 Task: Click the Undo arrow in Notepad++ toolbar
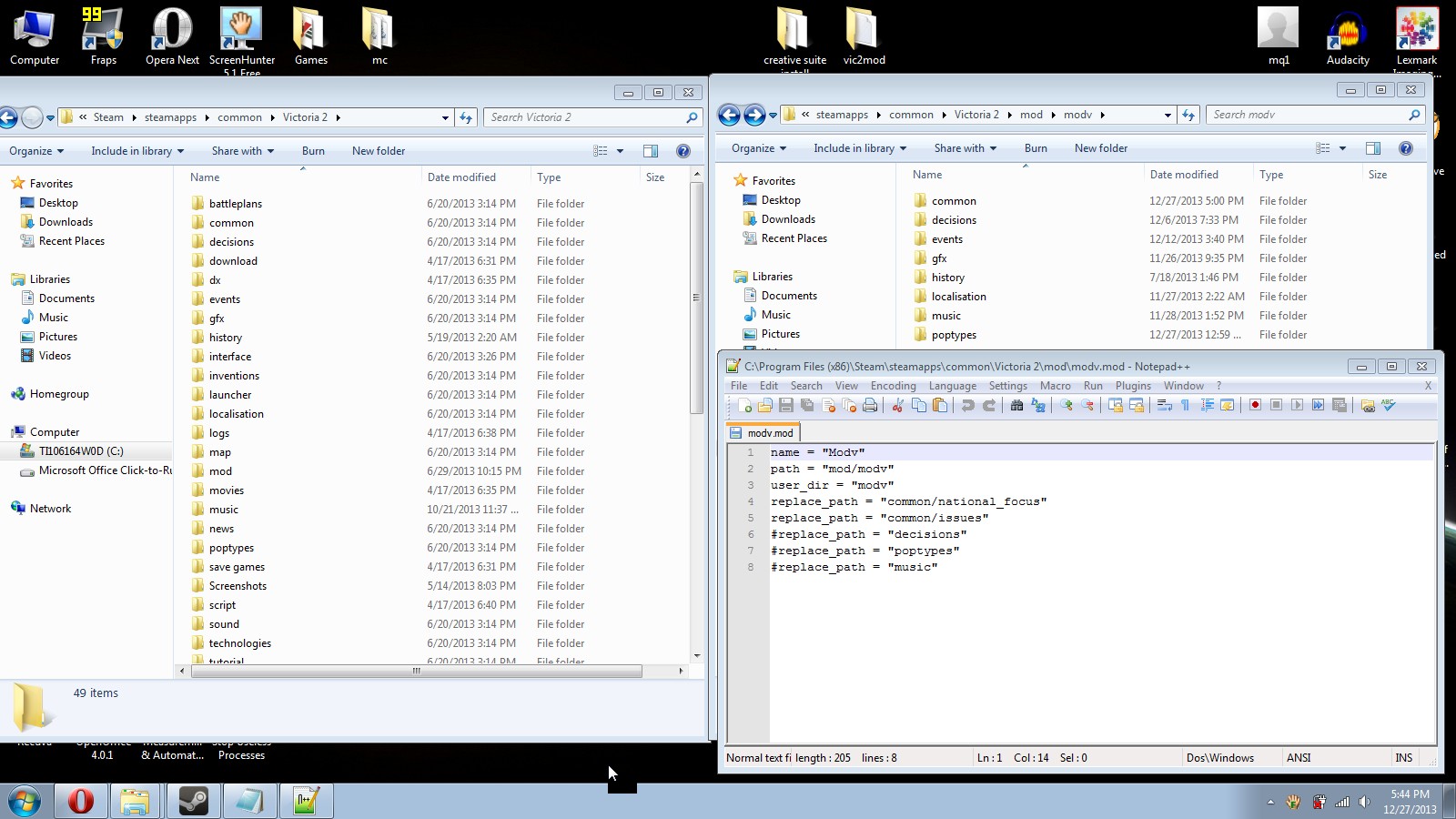(968, 406)
